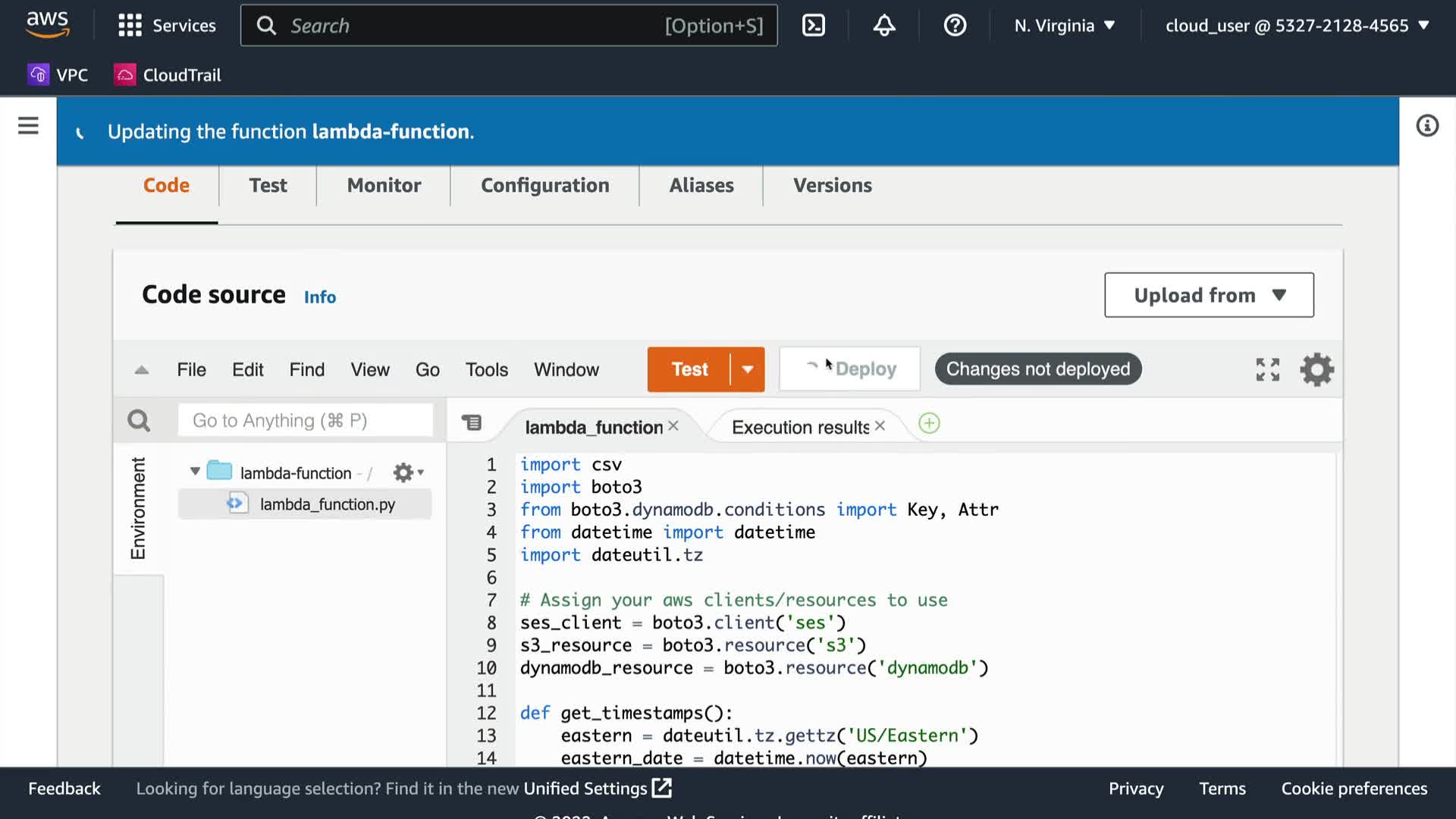Viewport: 1456px width, 819px height.
Task: Open the Tools menu
Action: [x=486, y=370]
